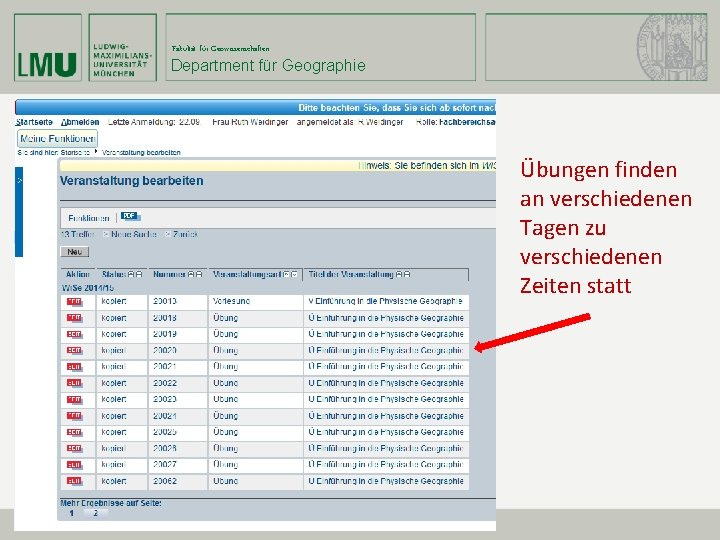Viewport: 720px width, 540px height.
Task: Sort Status column ascending
Action: point(131,274)
